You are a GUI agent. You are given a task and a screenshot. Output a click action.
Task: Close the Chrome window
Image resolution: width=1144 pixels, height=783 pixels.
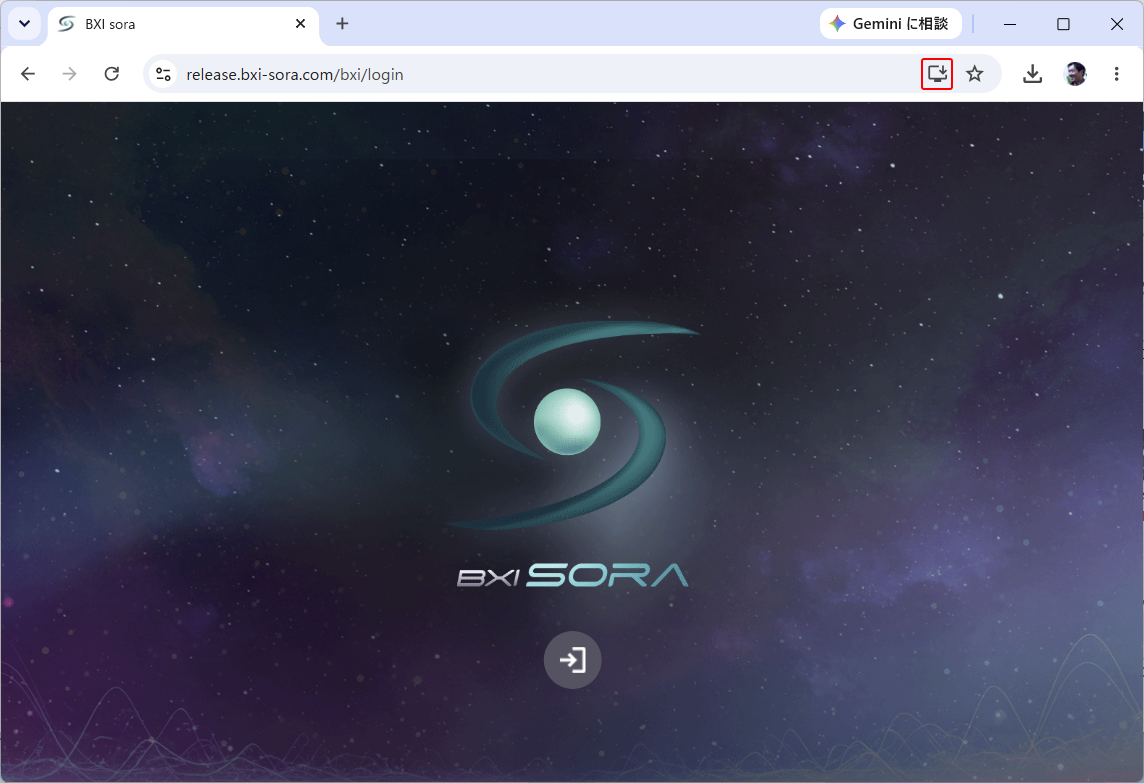click(x=1116, y=24)
